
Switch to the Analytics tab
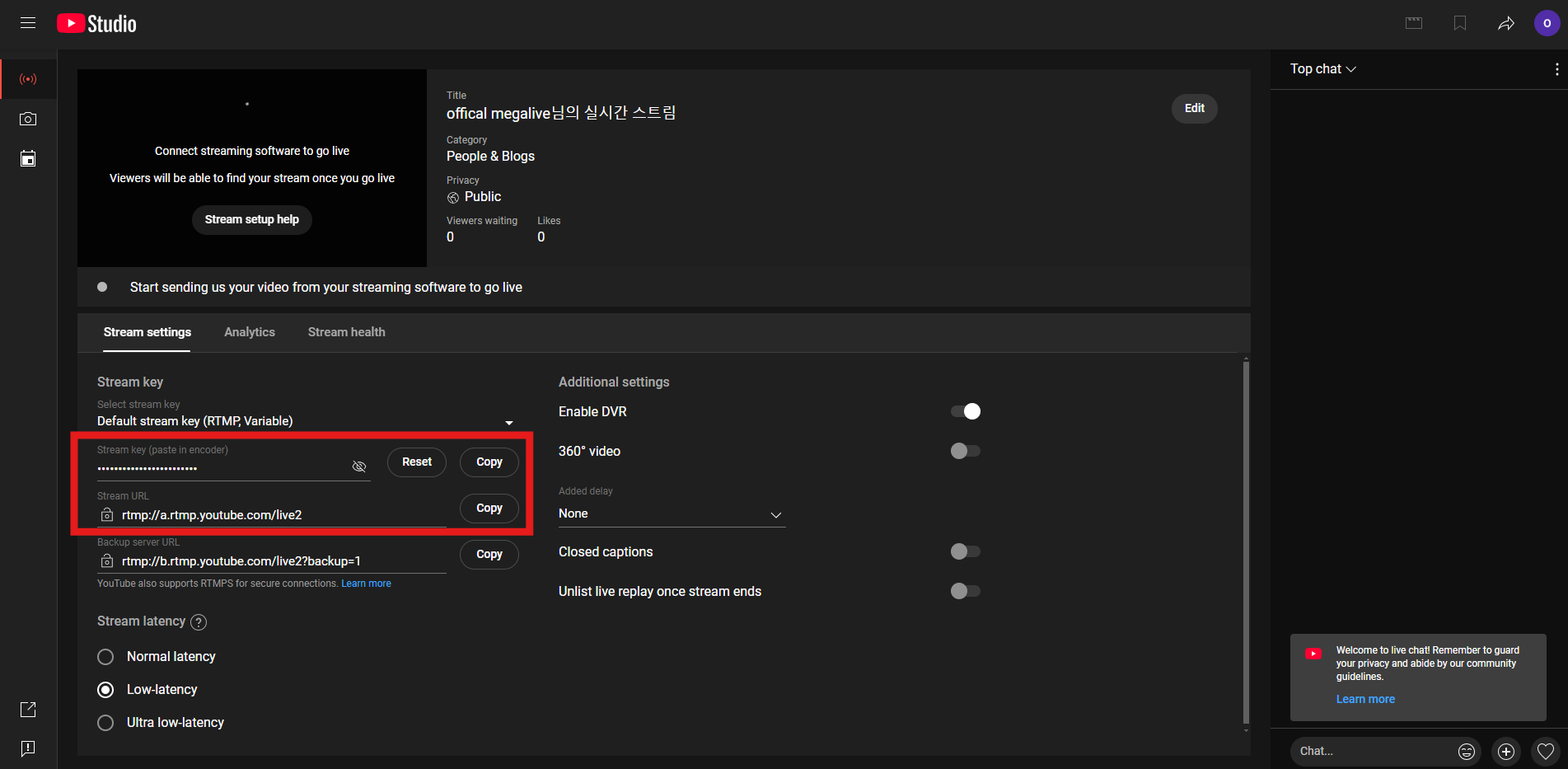pos(250,332)
